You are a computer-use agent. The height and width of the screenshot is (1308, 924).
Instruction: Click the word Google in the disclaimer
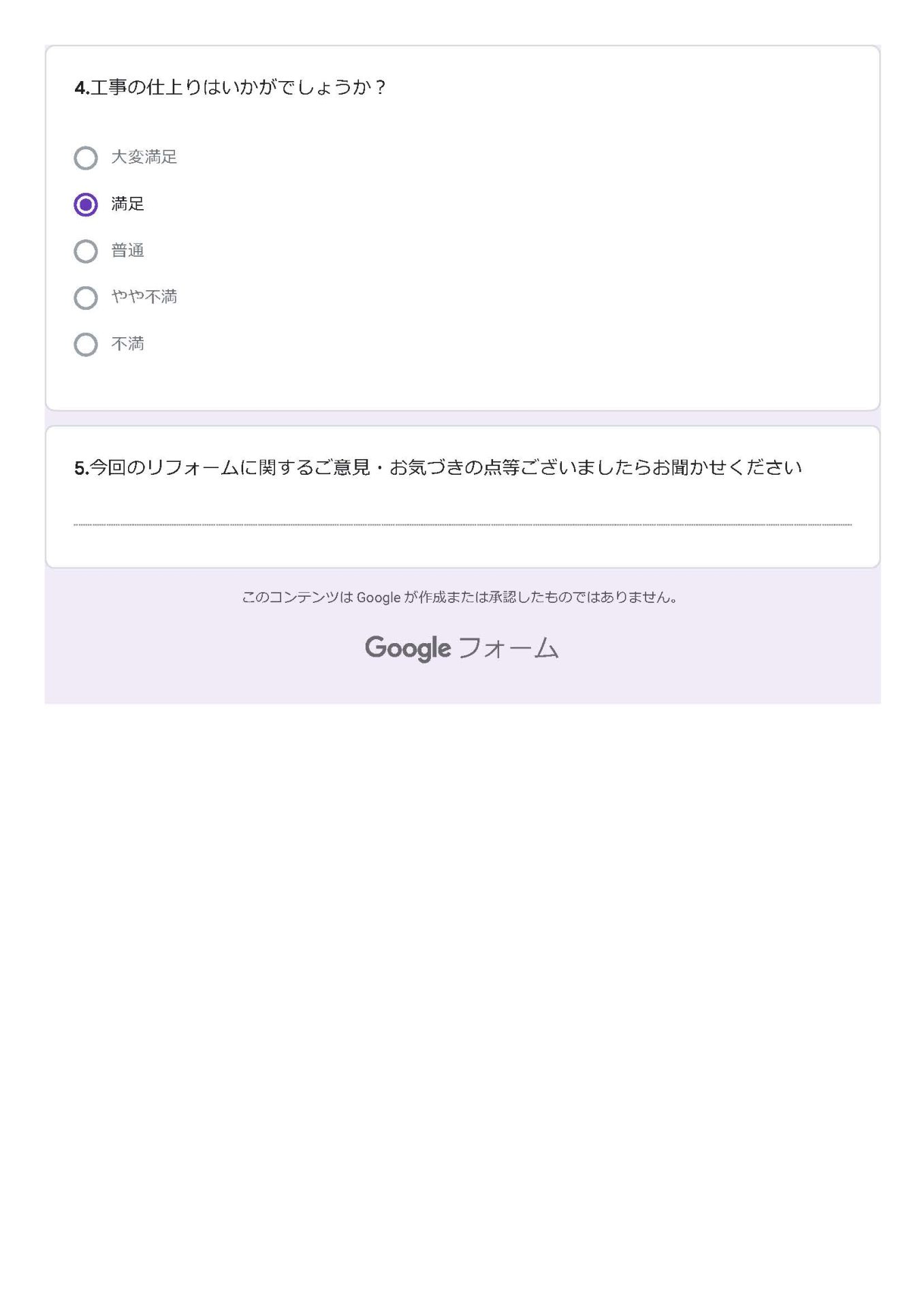point(379,598)
